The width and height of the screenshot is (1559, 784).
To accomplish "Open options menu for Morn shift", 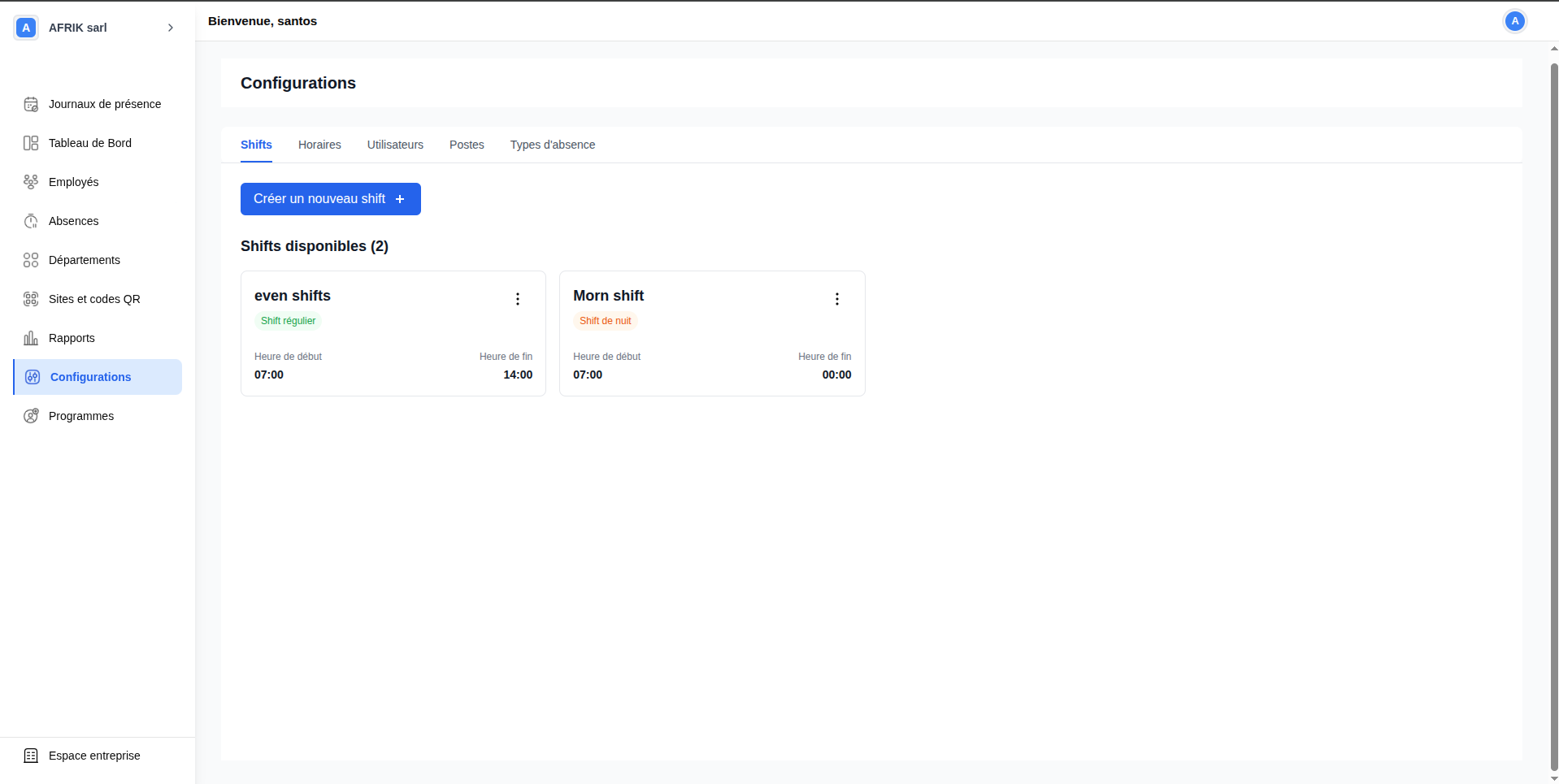I will pyautogui.click(x=836, y=299).
